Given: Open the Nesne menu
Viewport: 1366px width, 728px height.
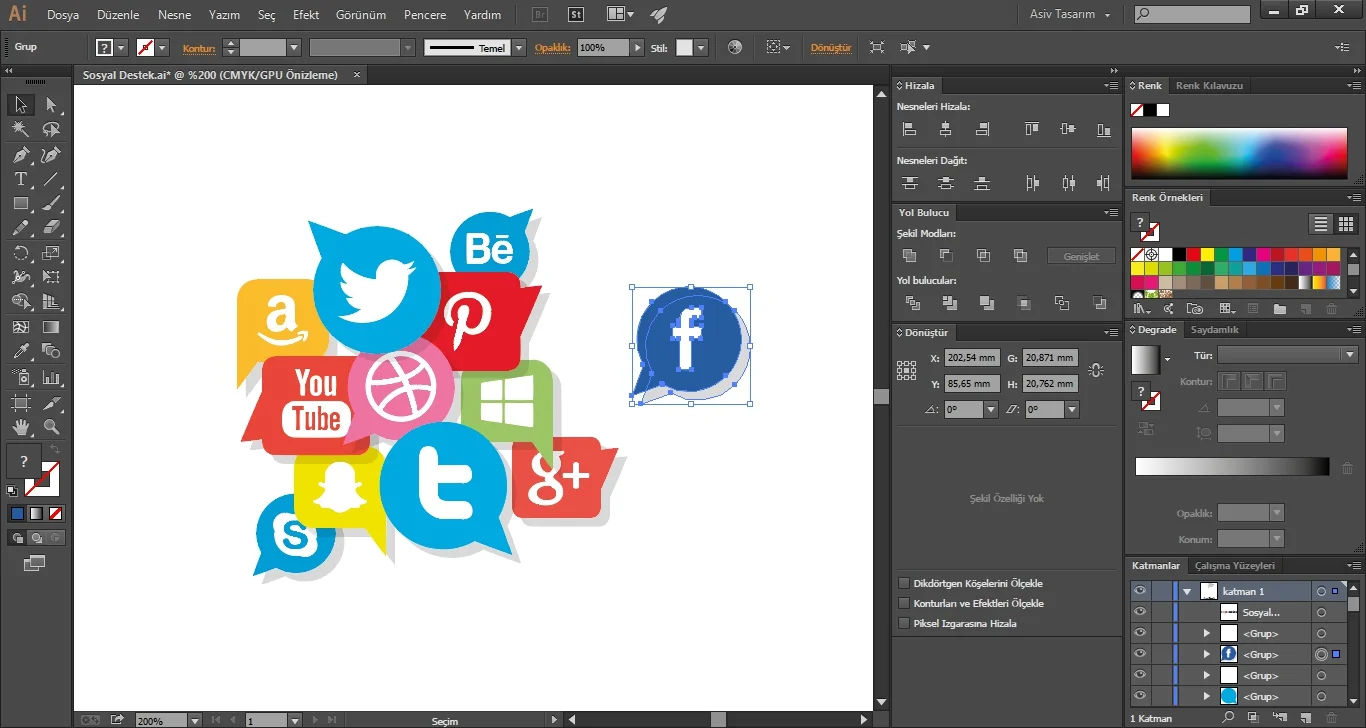Looking at the screenshot, I should 174,15.
